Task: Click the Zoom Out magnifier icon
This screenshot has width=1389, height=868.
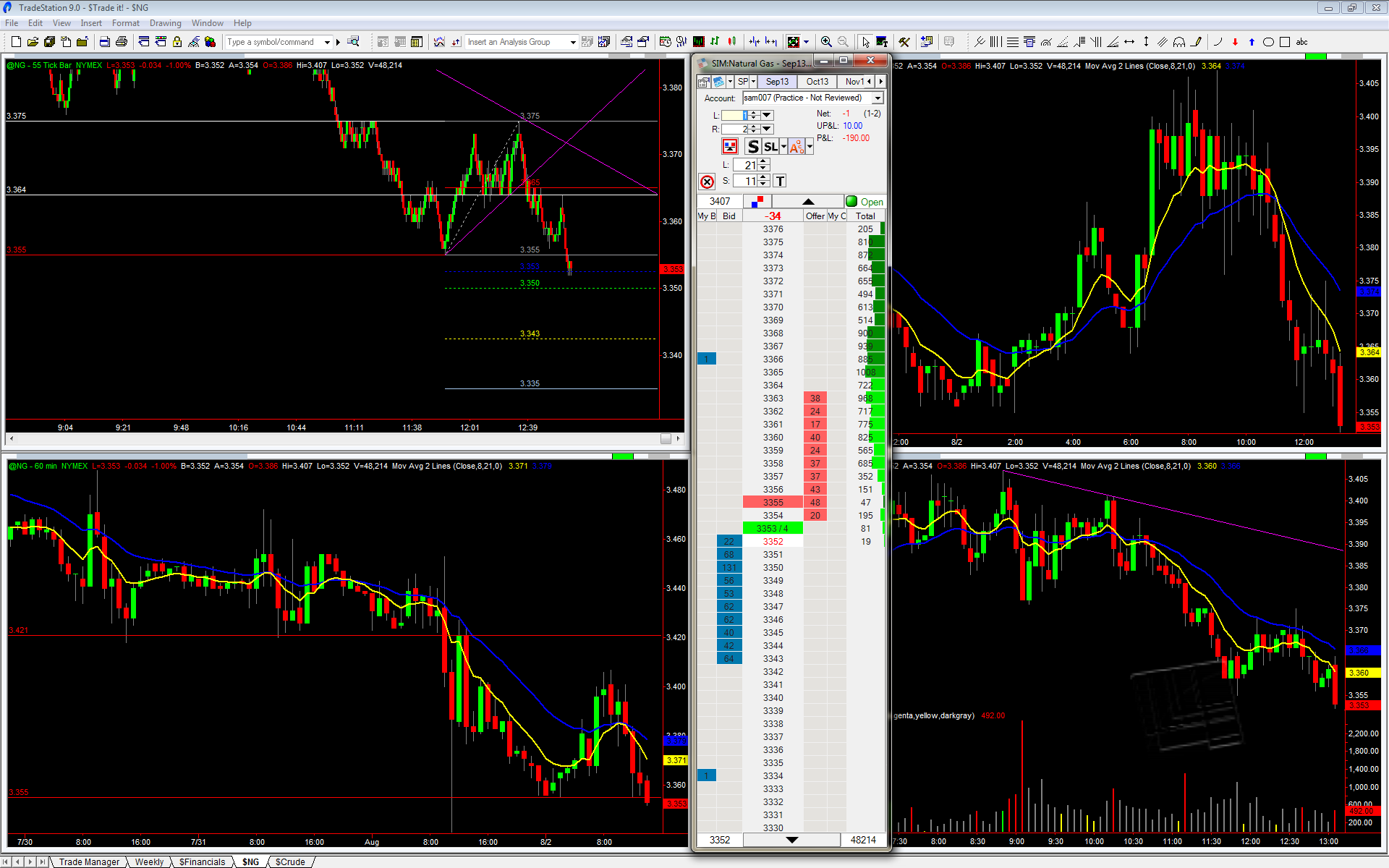Action: (x=843, y=42)
